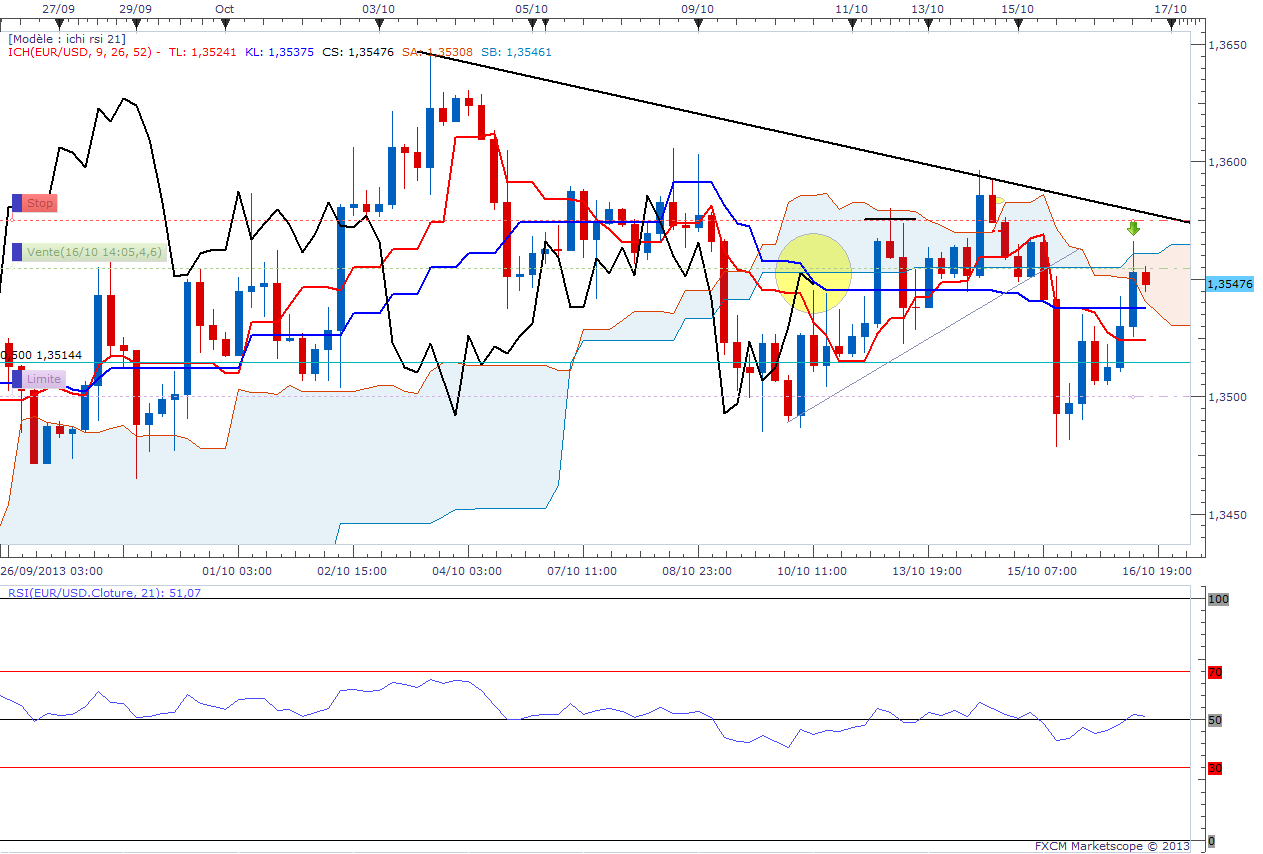This screenshot has height=854, width=1263.
Task: Select the yellow ellipse highlight on chart
Action: pyautogui.click(x=813, y=273)
